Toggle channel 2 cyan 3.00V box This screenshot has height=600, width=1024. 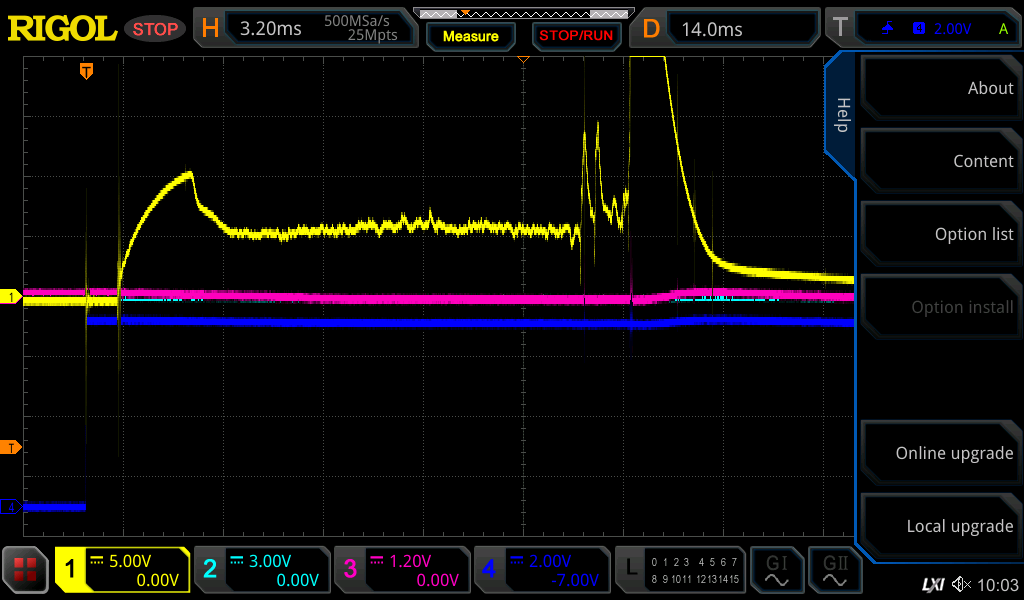[x=262, y=570]
